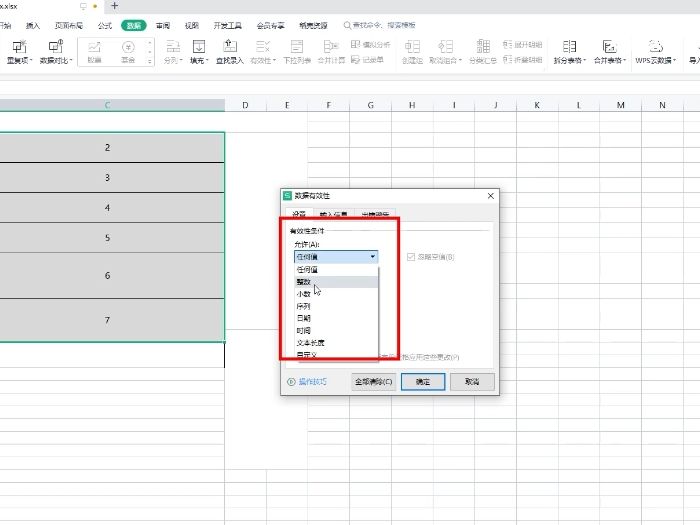Open the 操作技巧 tips link
The image size is (700, 525).
(x=312, y=382)
